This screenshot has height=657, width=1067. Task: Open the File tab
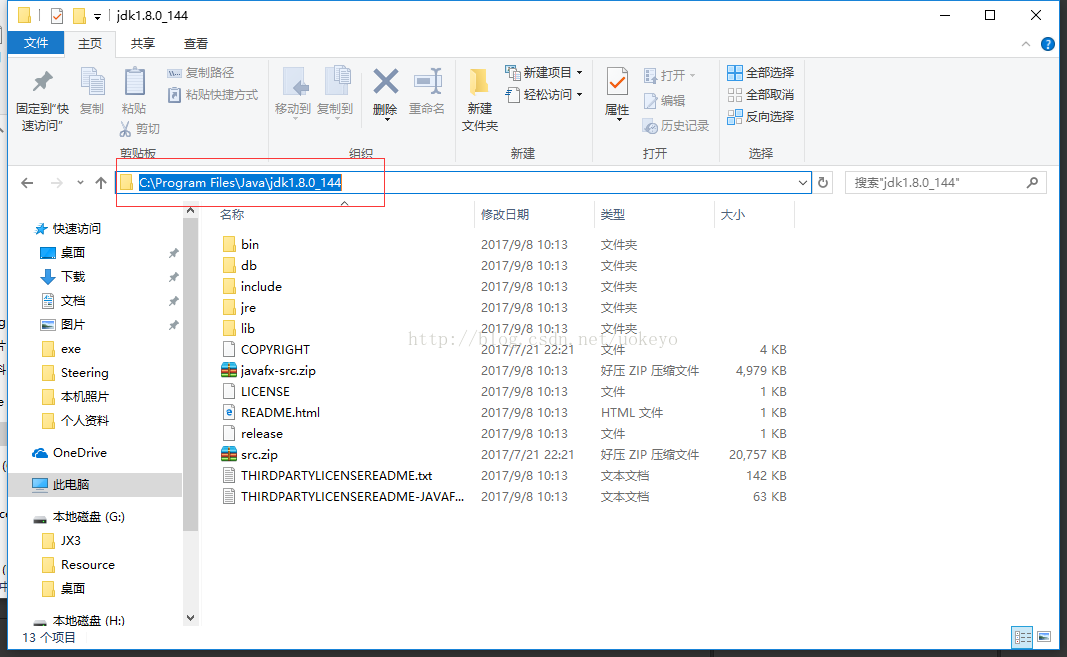click(x=36, y=43)
